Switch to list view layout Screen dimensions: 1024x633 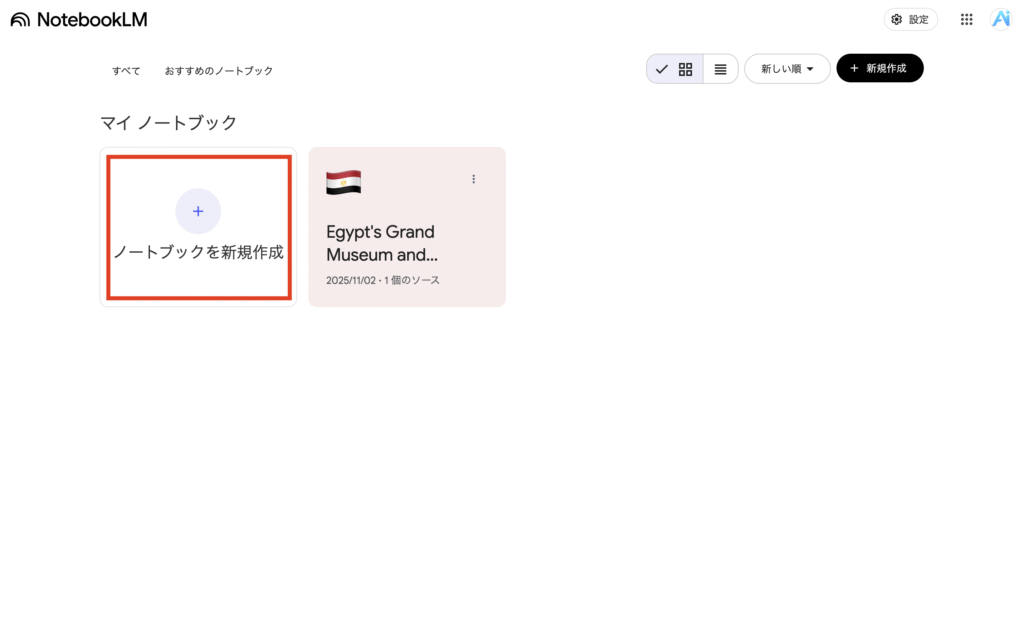click(x=720, y=69)
